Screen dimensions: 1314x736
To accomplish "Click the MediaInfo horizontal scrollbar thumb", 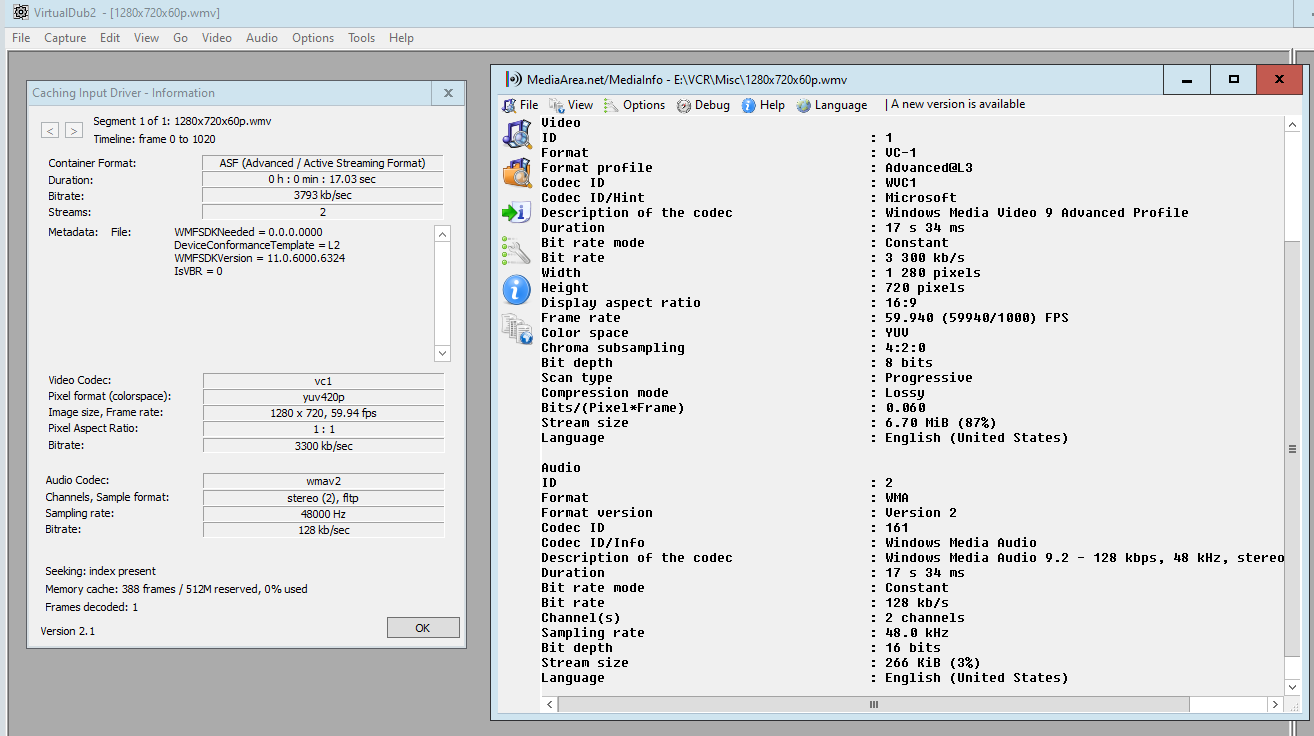I will click(873, 705).
